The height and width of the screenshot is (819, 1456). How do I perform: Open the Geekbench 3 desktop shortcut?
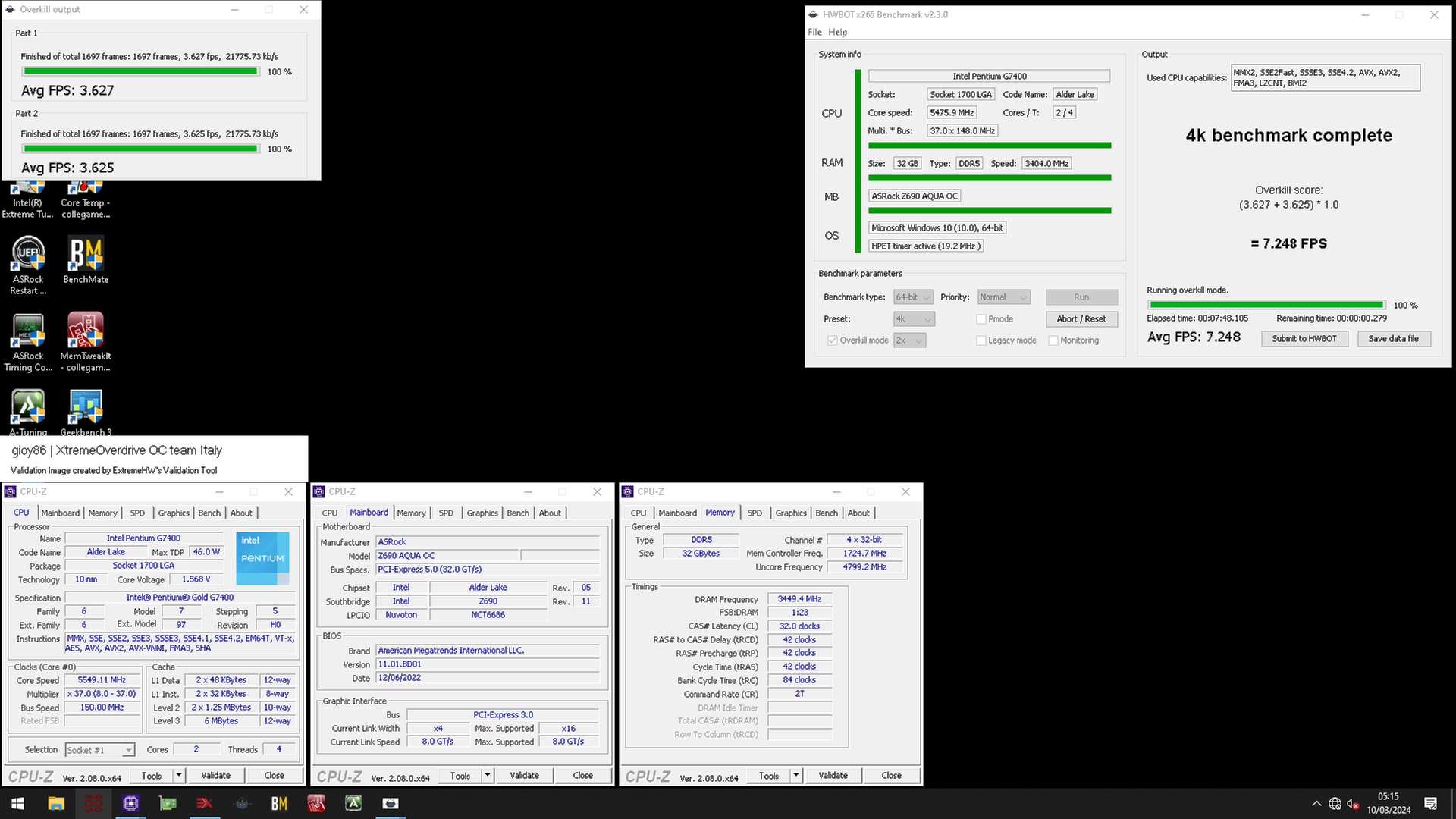[x=86, y=412]
